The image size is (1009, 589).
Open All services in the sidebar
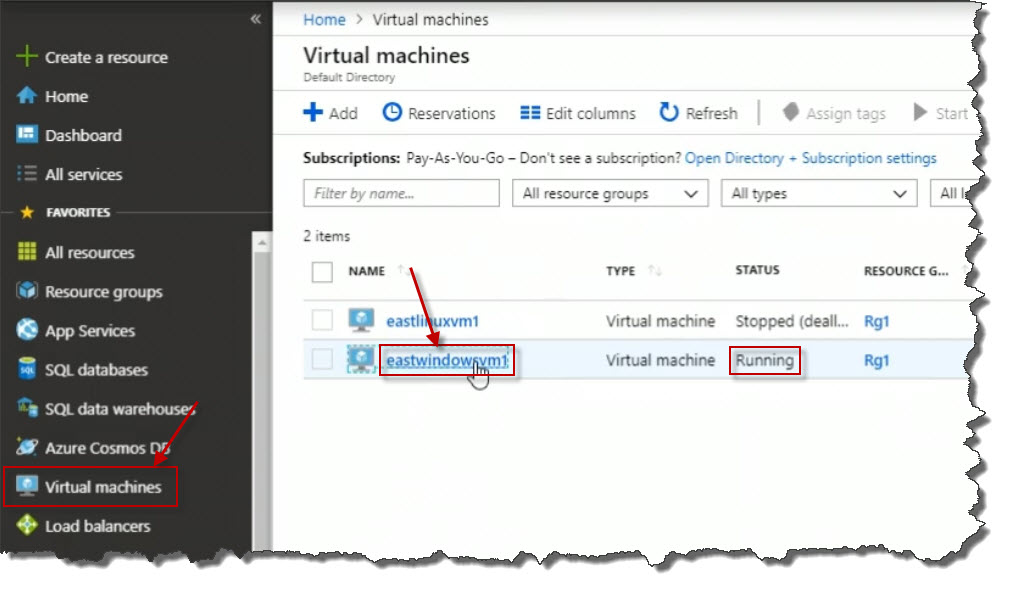click(x=83, y=174)
